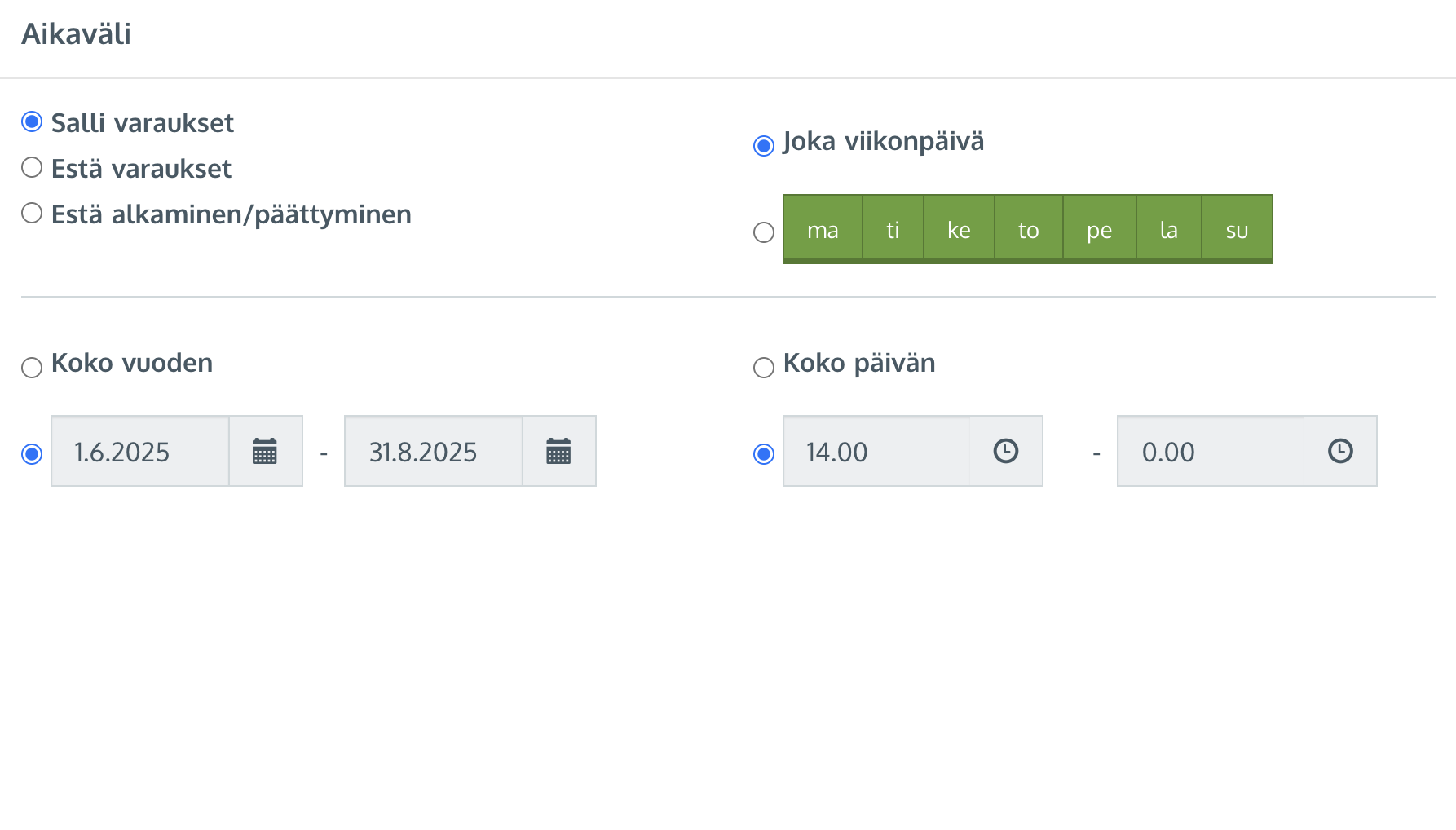This screenshot has height=830, width=1456.
Task: Toggle the to weekday button
Action: [1029, 229]
